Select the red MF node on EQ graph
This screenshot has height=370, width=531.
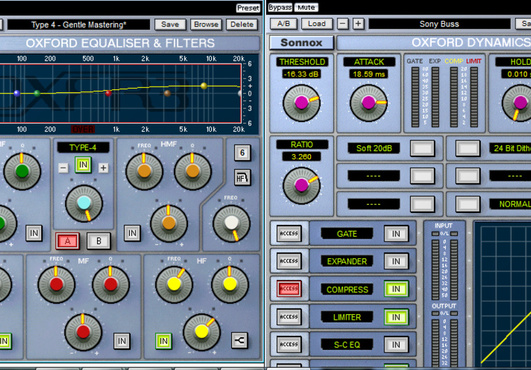click(x=108, y=93)
